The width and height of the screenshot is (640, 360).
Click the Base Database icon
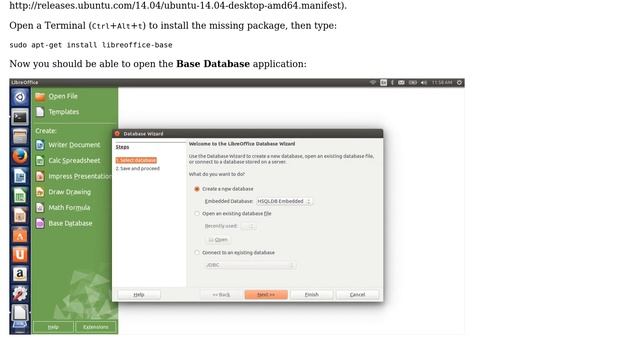click(x=40, y=223)
